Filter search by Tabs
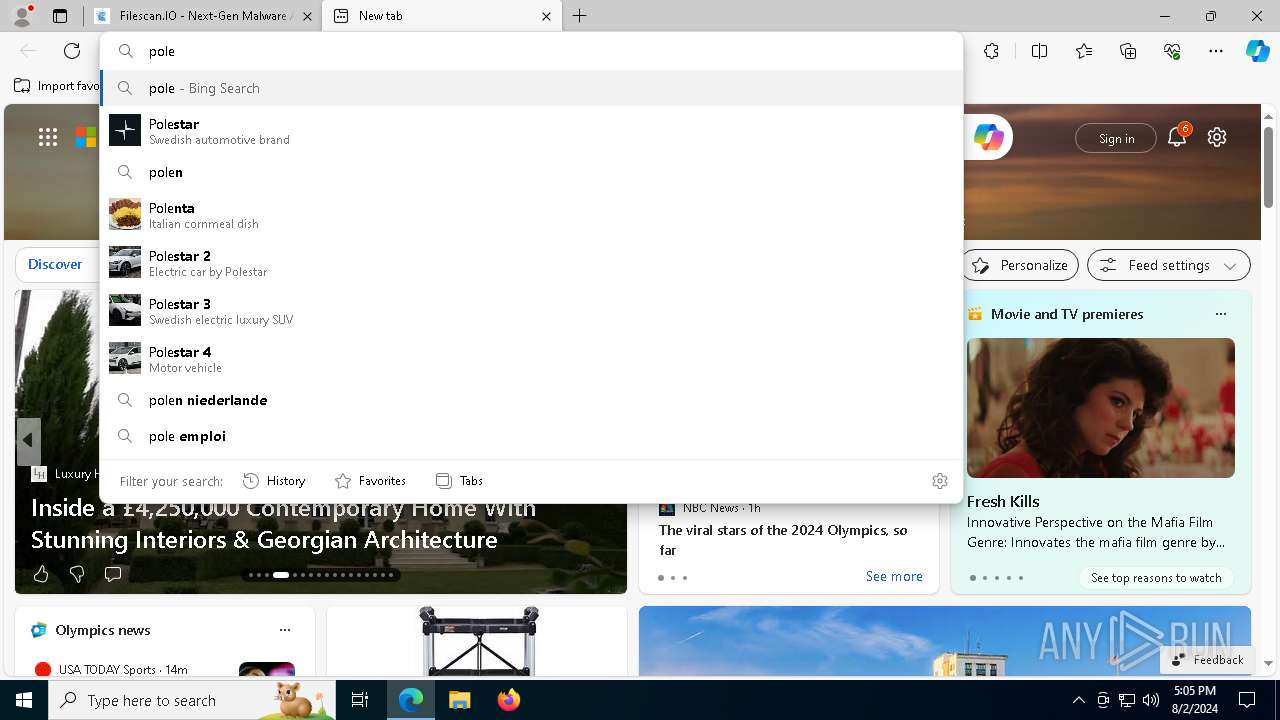The image size is (1280, 720). tap(459, 481)
